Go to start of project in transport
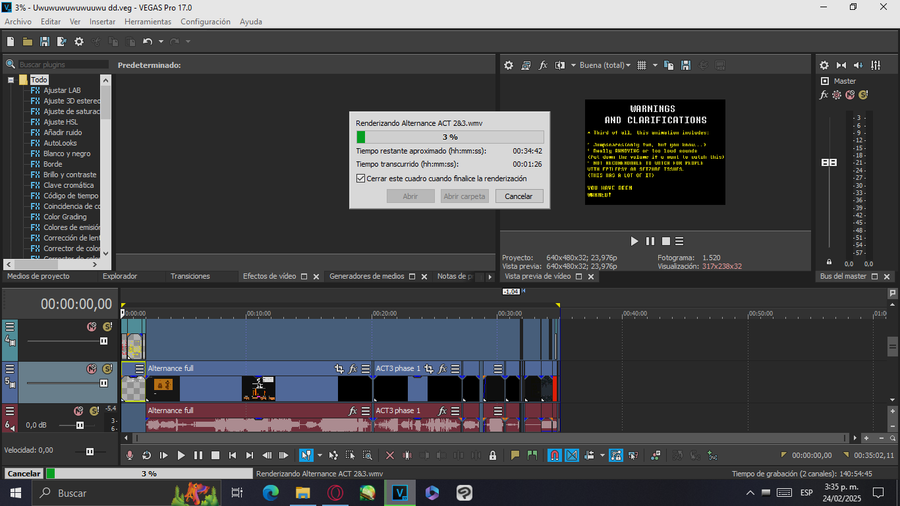This screenshot has height=506, width=900. pos(232,456)
